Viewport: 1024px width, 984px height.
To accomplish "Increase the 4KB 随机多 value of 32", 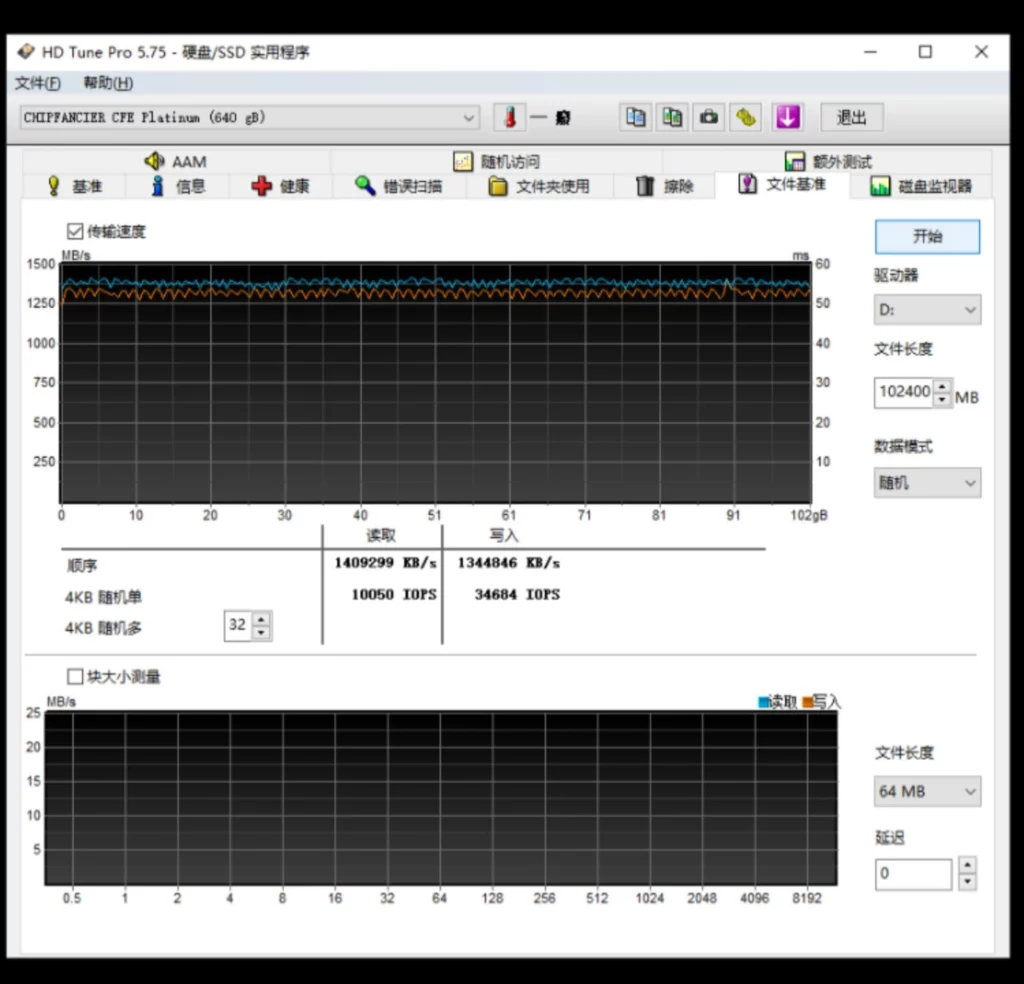I will coord(261,619).
